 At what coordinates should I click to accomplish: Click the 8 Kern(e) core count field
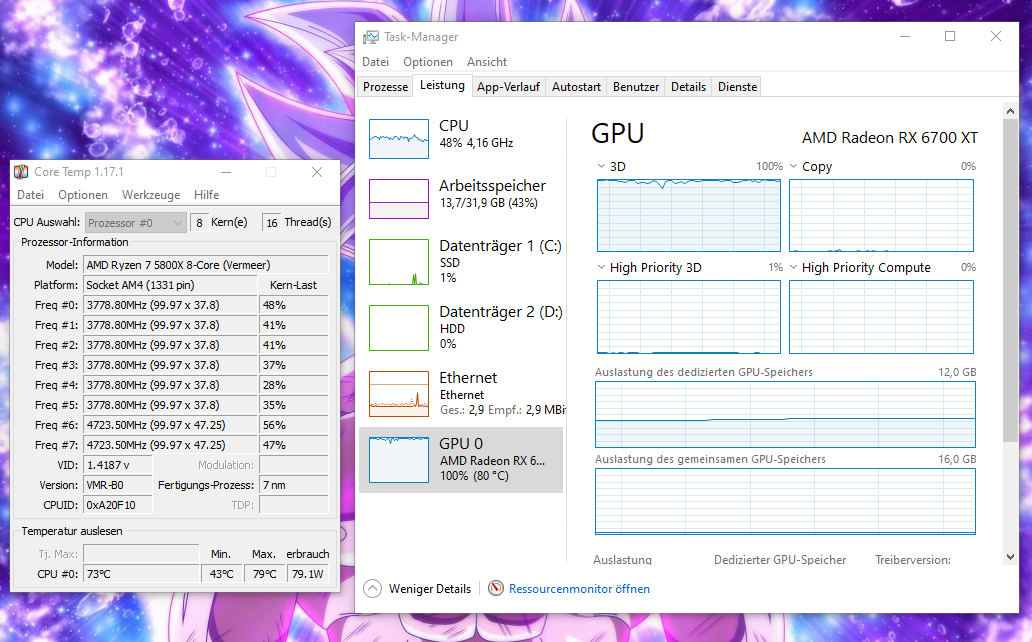[199, 223]
